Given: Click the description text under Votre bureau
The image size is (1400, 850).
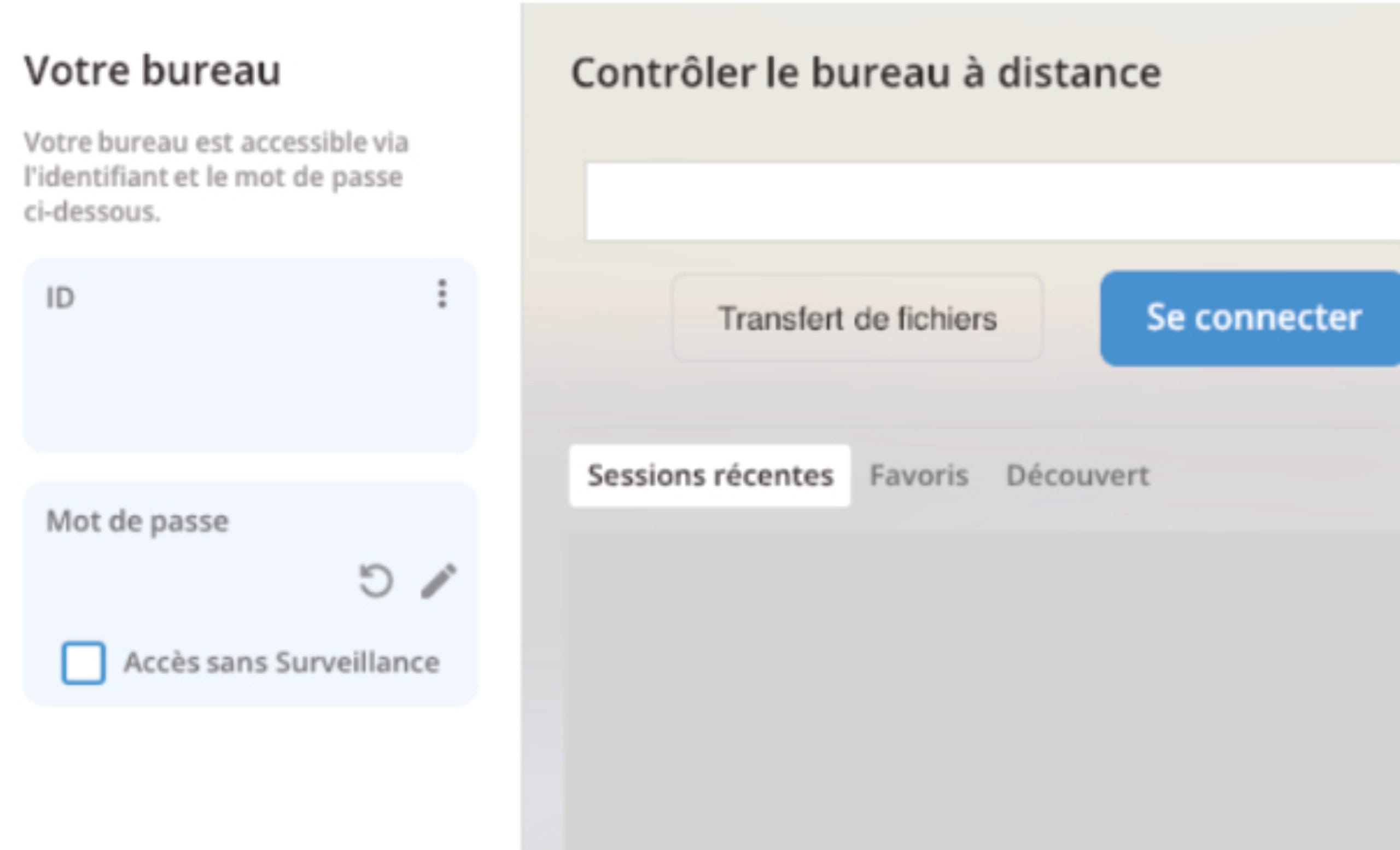Looking at the screenshot, I should [x=216, y=177].
